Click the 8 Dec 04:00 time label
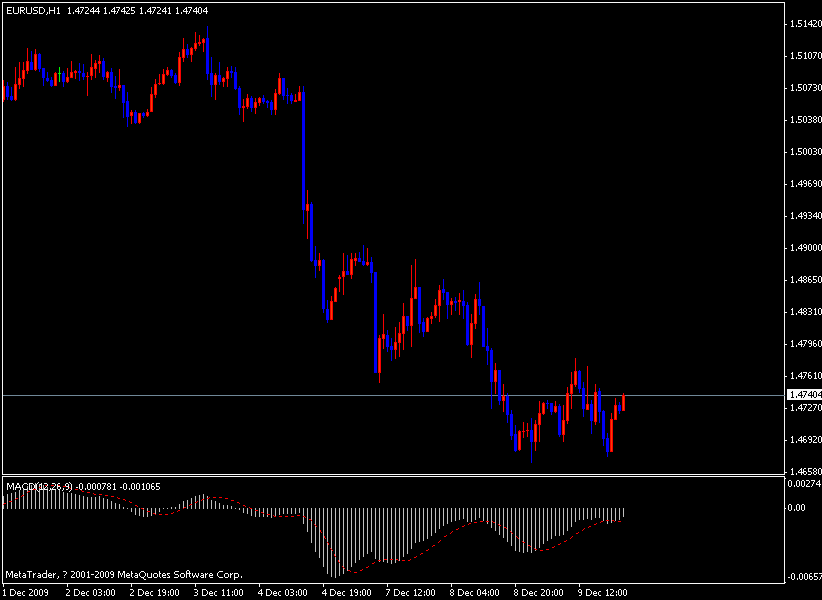Image resolution: width=822 pixels, height=600 pixels. click(x=474, y=593)
